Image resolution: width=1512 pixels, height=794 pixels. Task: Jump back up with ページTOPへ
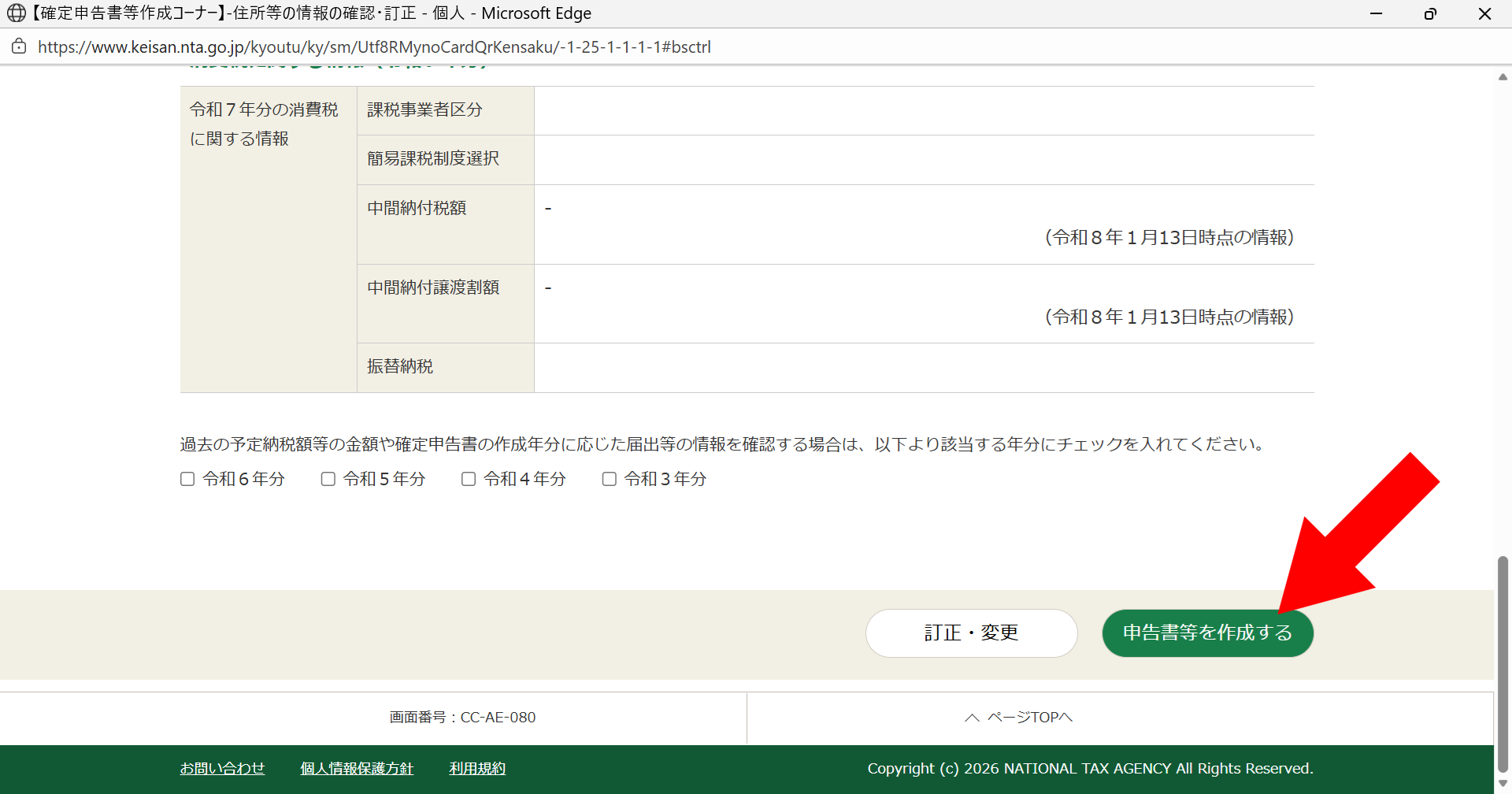point(1019,718)
